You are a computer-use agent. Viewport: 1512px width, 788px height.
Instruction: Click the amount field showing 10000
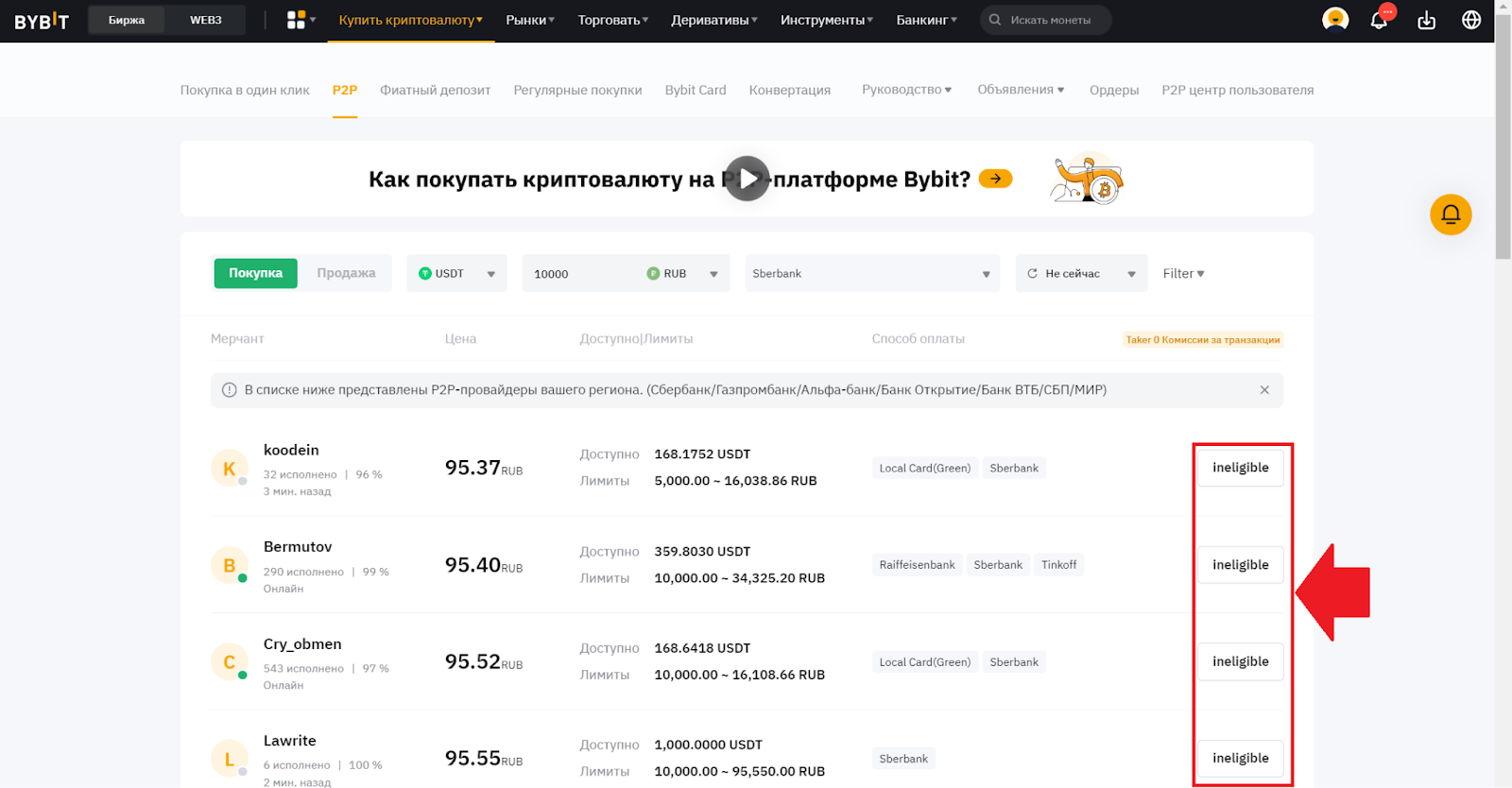click(x=581, y=273)
